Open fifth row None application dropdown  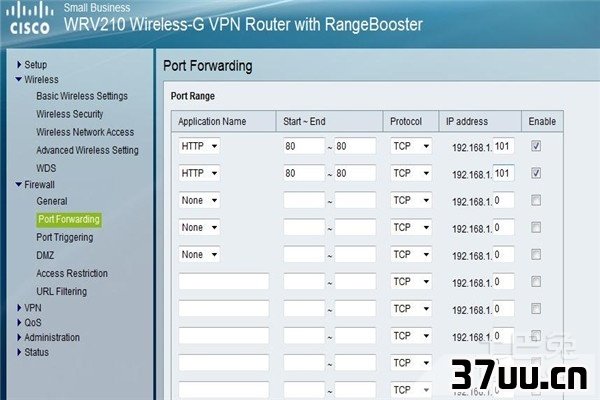pos(199,255)
